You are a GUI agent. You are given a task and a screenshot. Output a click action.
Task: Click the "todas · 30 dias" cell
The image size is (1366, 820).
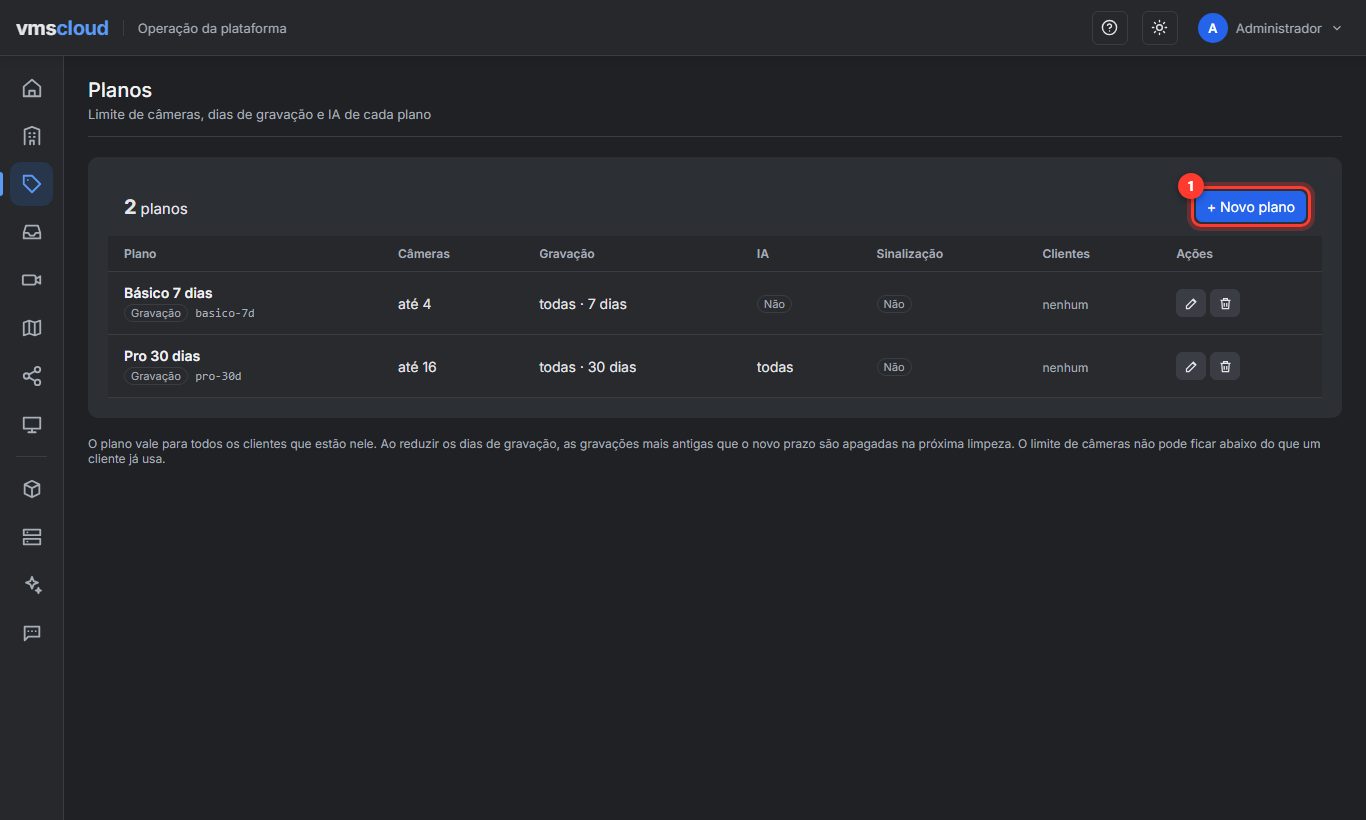[588, 367]
